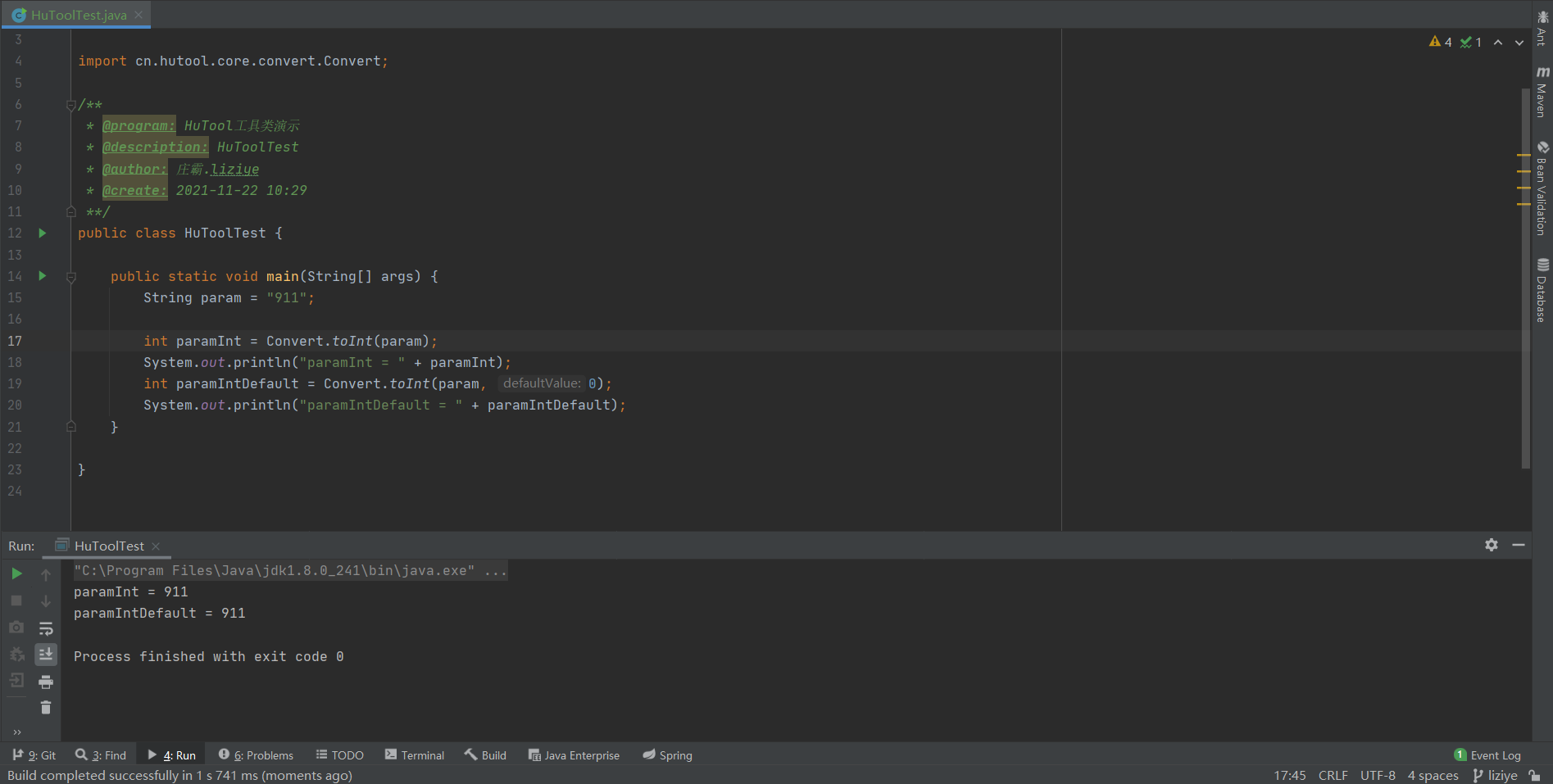This screenshot has width=1553, height=784.
Task: Click the @author tag in Javadoc
Action: 134,170
